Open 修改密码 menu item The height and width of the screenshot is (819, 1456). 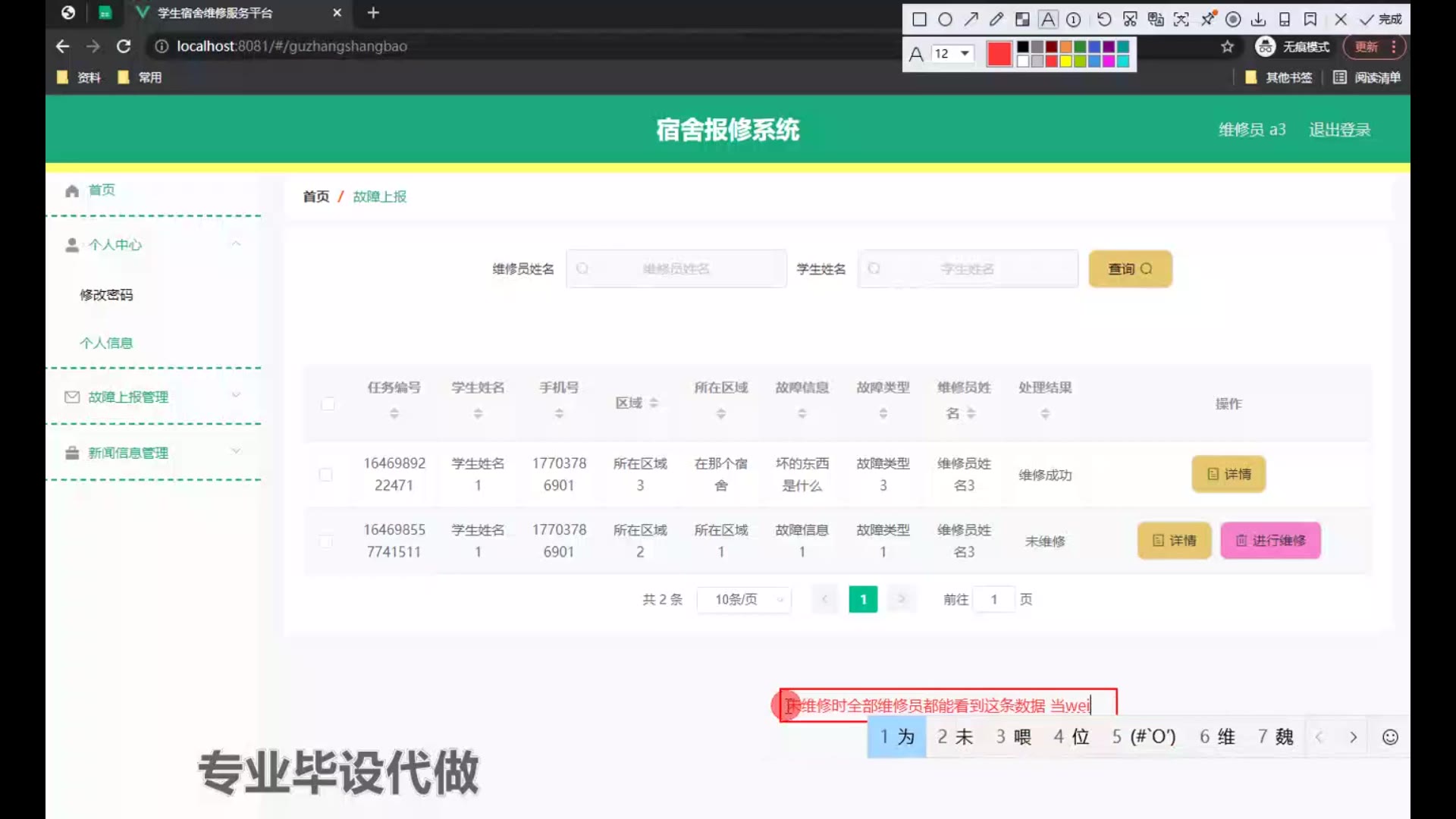106,295
